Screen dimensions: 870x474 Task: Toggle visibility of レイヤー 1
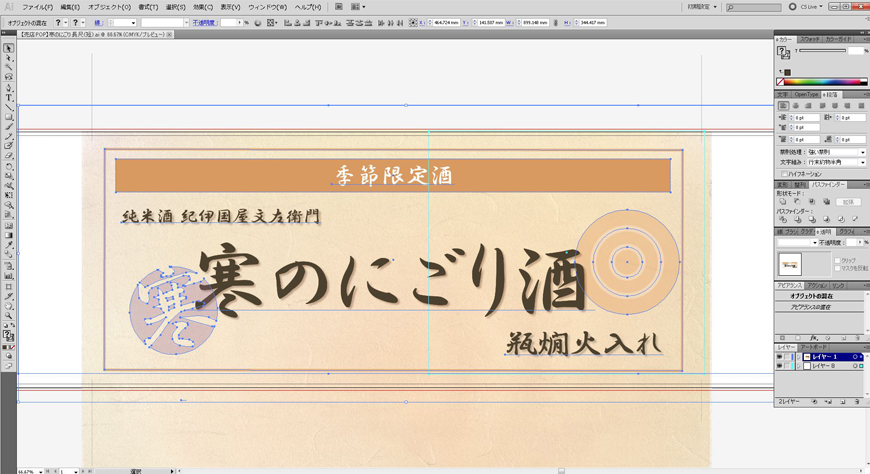(780, 357)
